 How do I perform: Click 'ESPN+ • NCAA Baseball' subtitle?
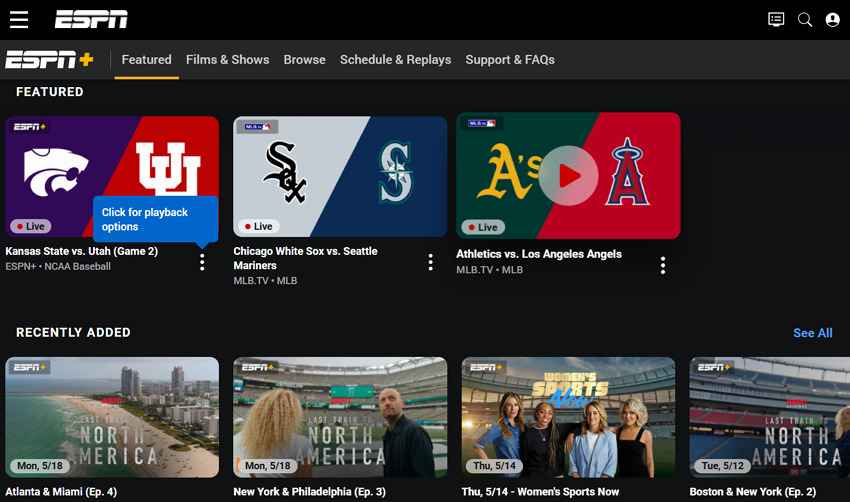58,266
